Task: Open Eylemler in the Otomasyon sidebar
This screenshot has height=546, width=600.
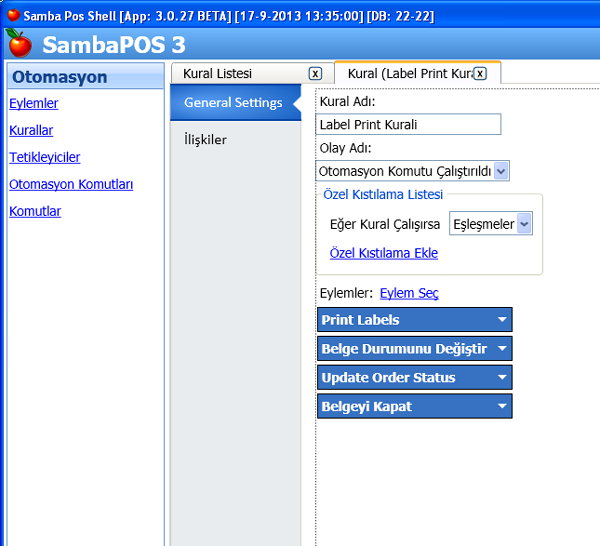Action: click(34, 103)
